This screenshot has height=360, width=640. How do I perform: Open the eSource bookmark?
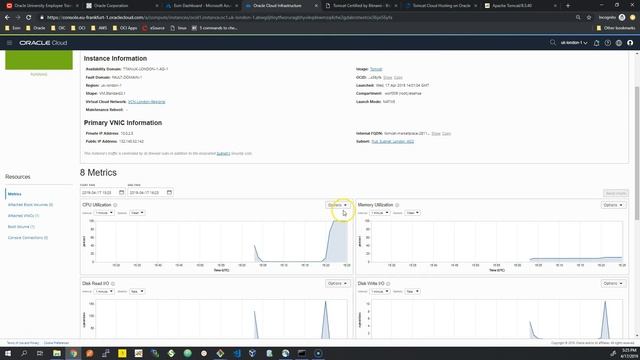pyautogui.click(x=153, y=28)
